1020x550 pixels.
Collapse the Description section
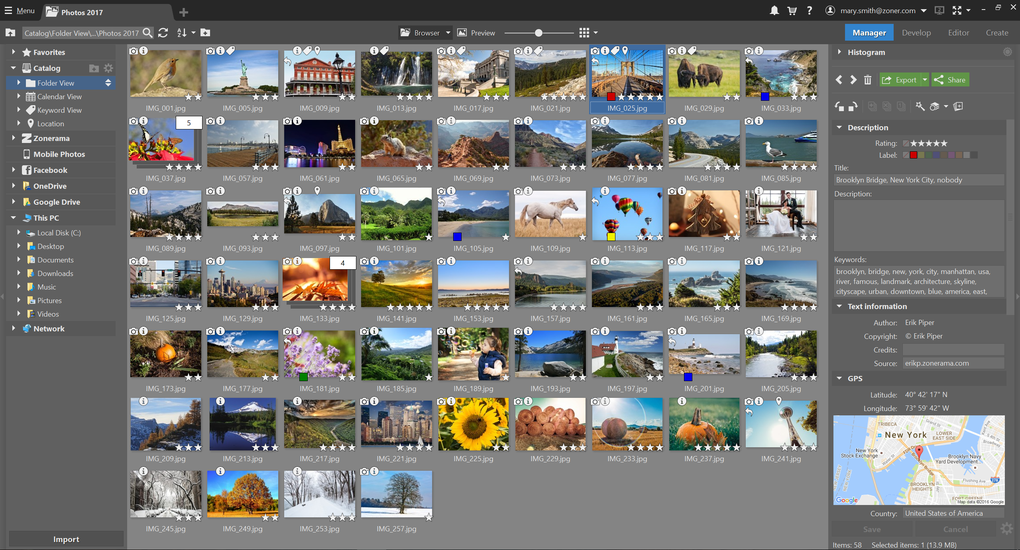coord(839,128)
